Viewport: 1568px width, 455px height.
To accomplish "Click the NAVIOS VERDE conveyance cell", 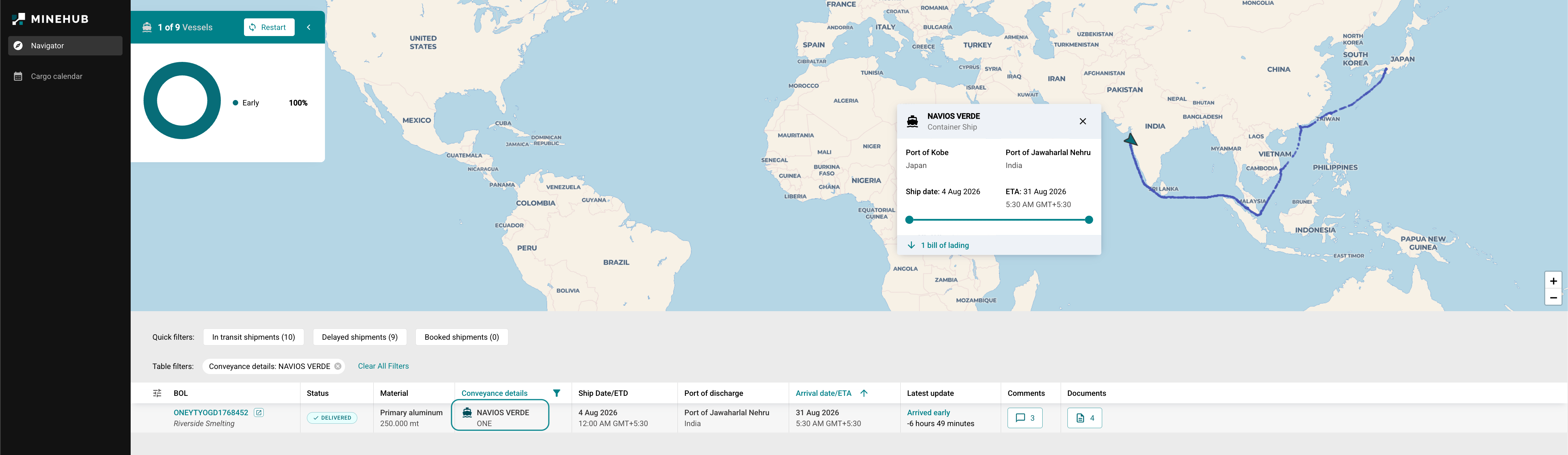I will 500,416.
